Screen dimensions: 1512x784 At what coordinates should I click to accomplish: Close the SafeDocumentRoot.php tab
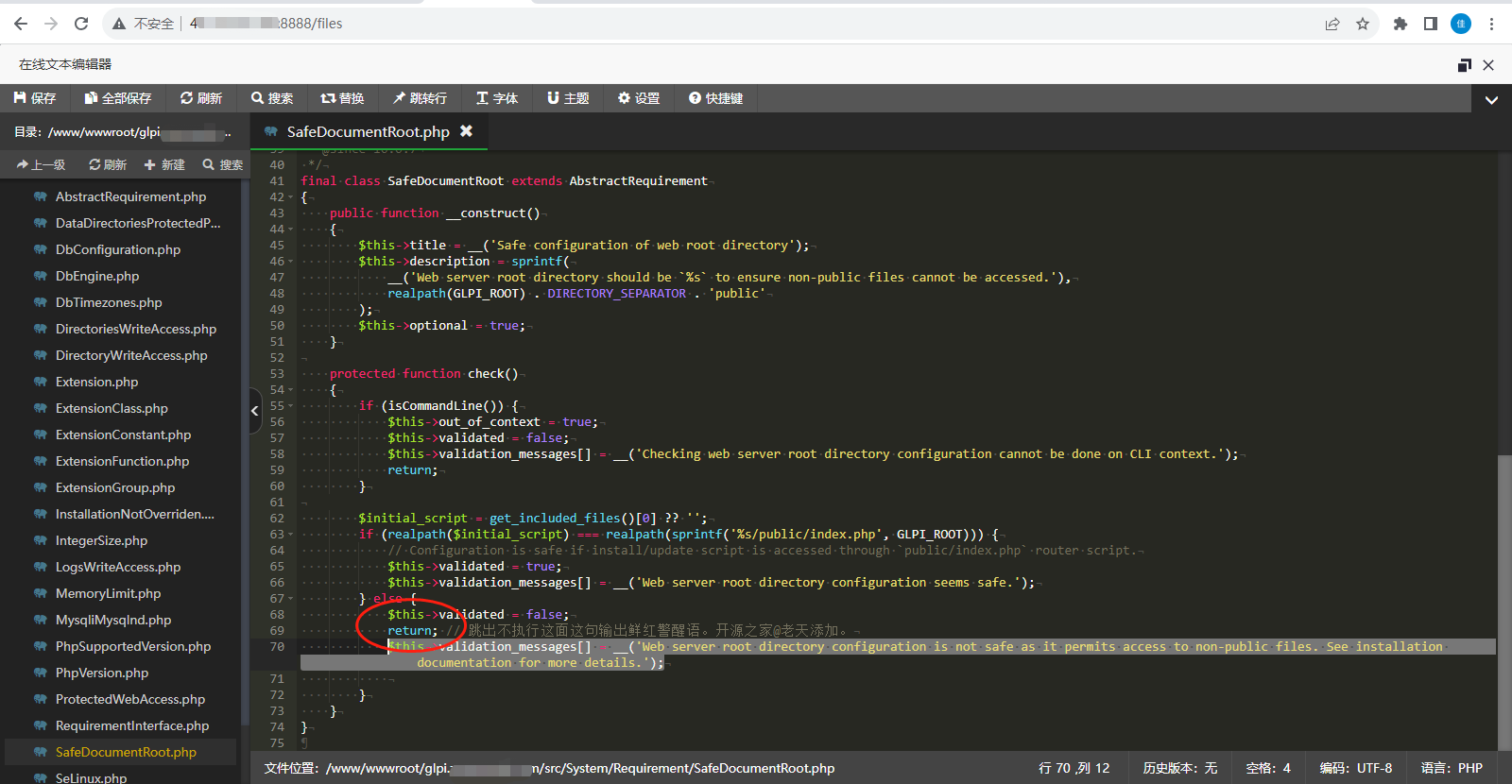click(x=466, y=131)
